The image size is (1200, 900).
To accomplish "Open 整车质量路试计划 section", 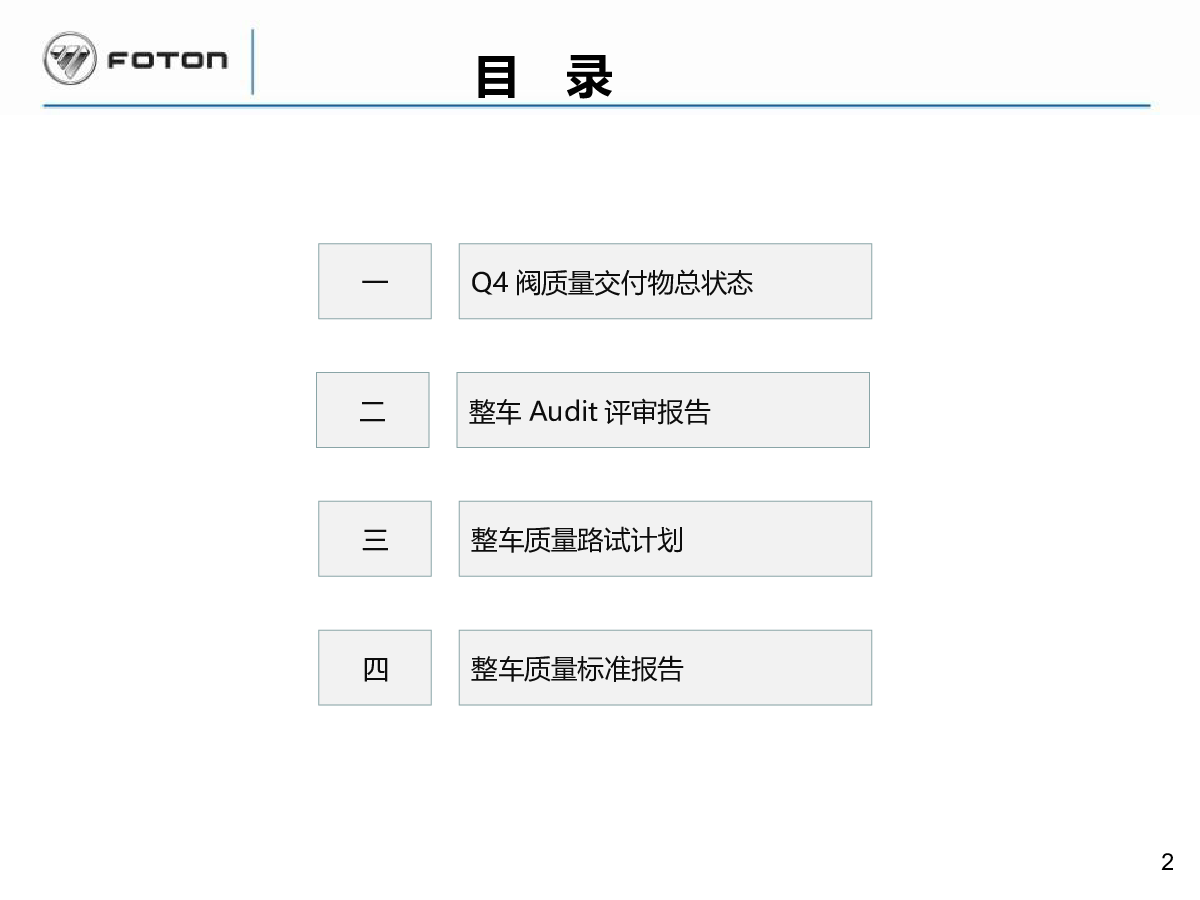I will click(665, 539).
